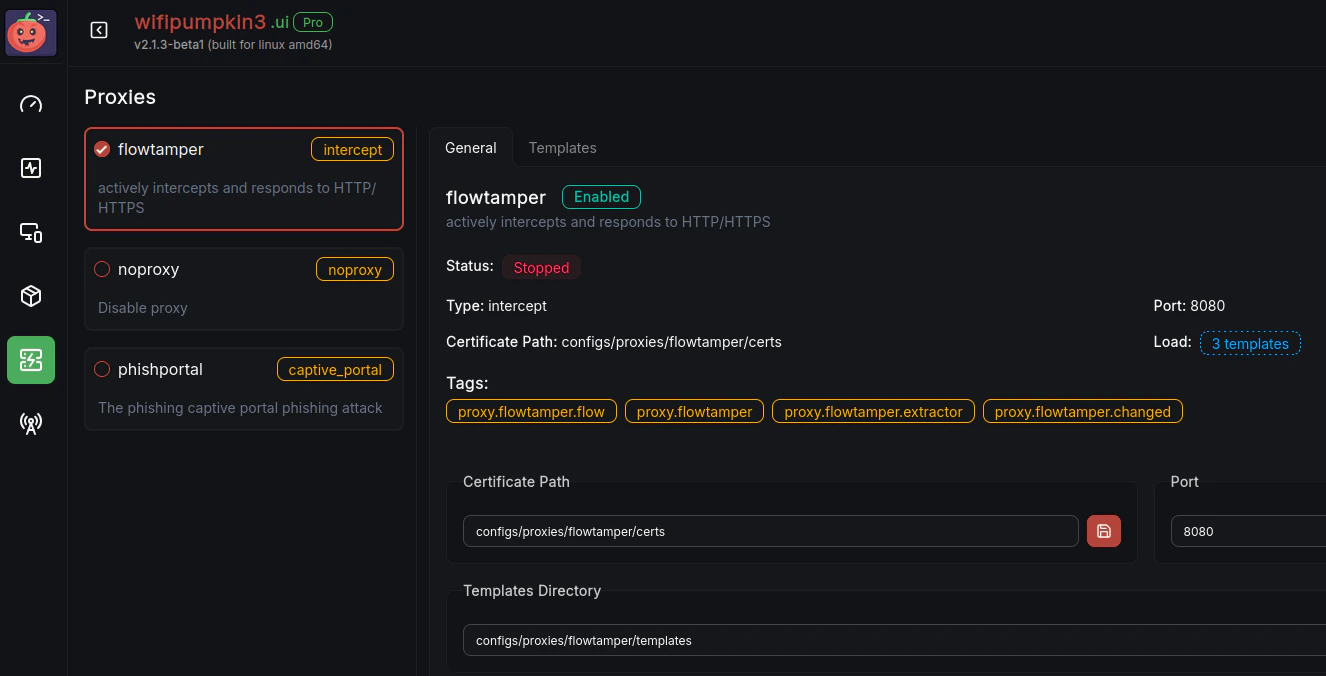Click the 'Port: 8080' info text

1189,306
